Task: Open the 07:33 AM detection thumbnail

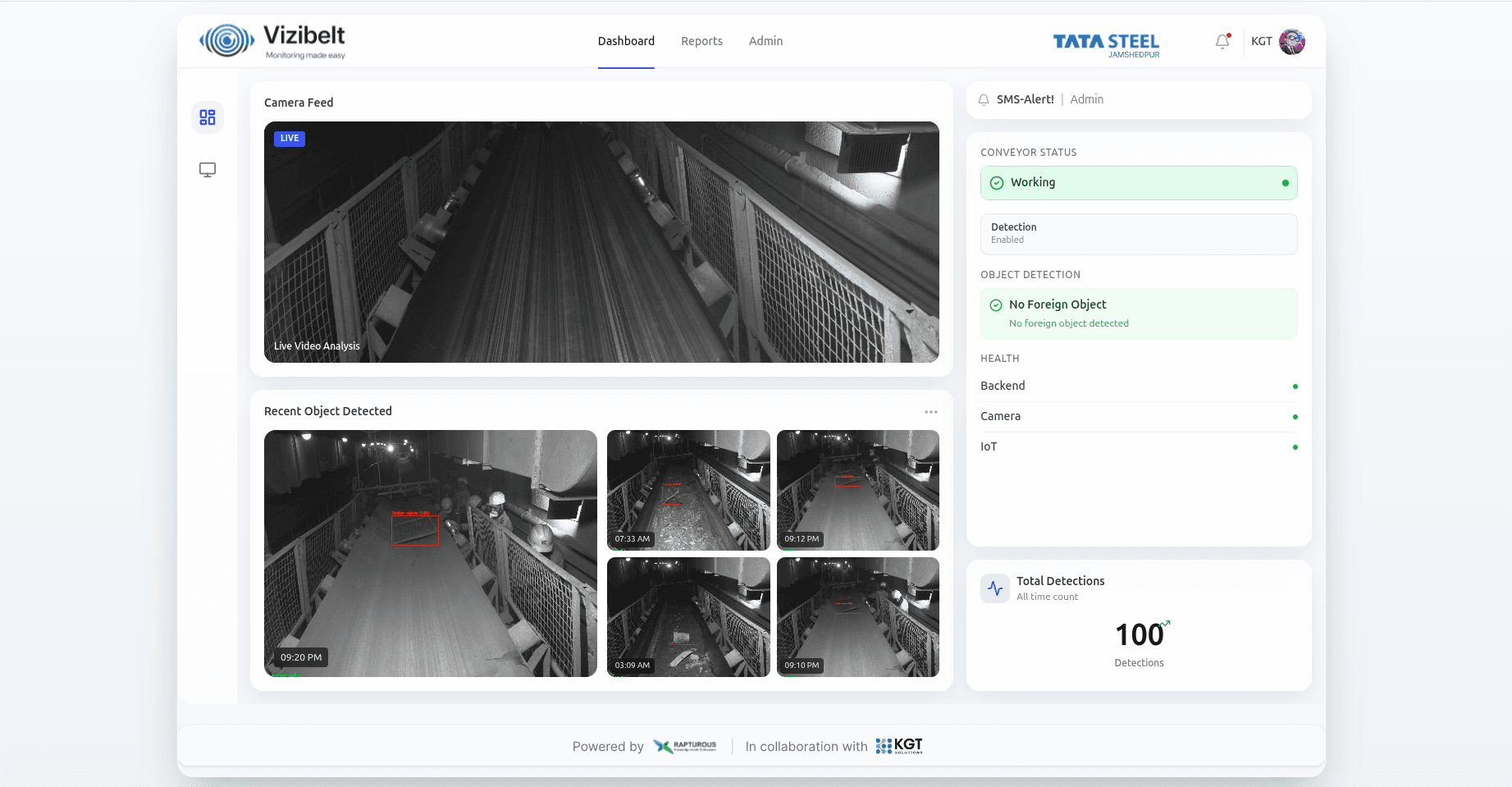Action: pyautogui.click(x=688, y=490)
